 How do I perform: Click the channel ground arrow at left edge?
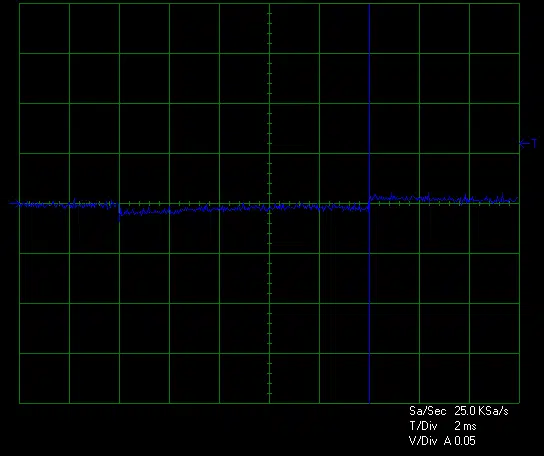click(14, 203)
